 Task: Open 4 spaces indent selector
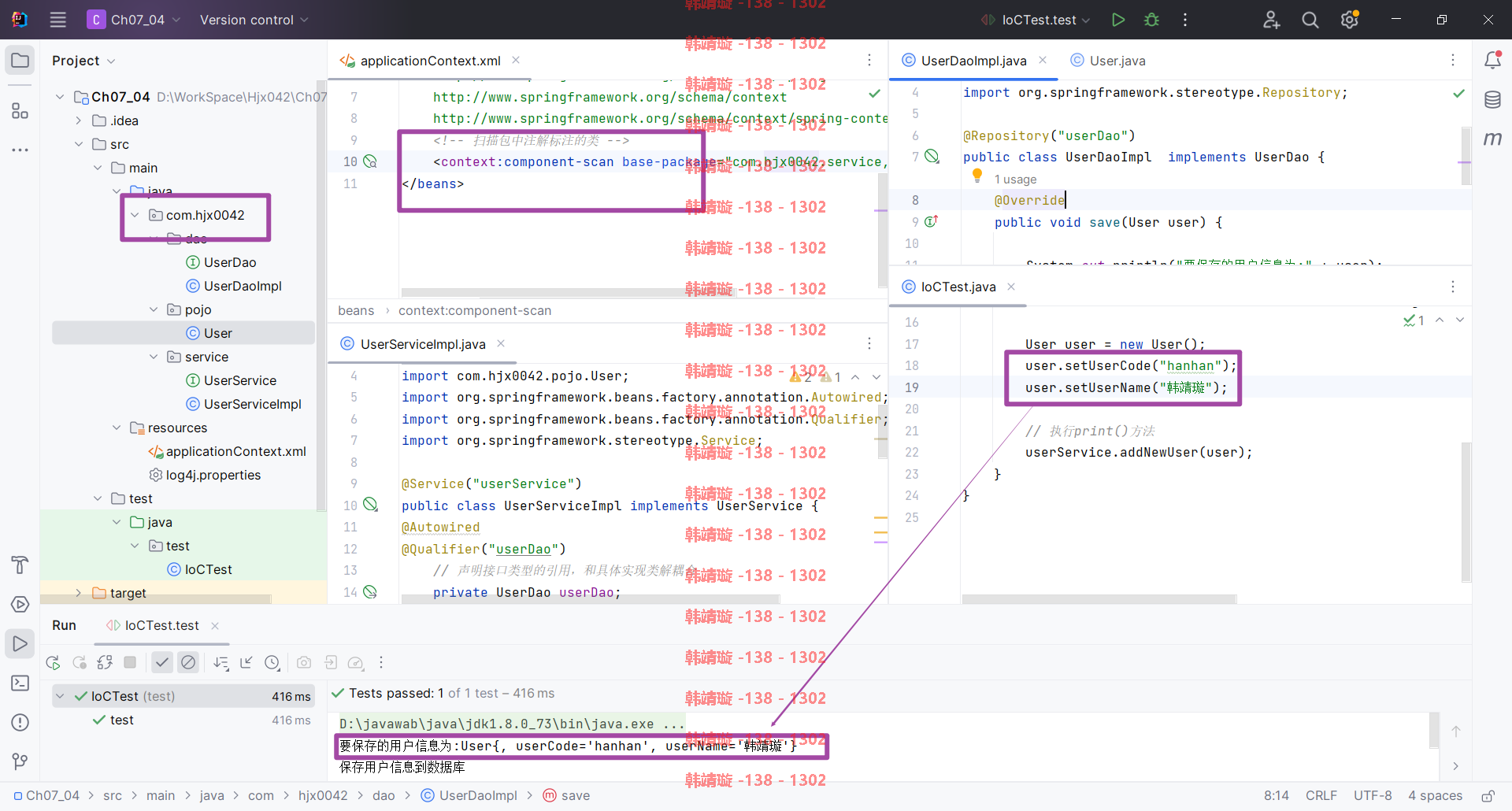[1435, 795]
